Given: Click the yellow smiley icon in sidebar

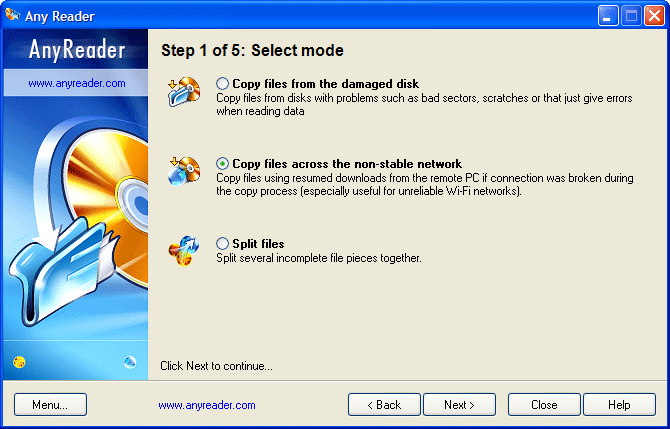Looking at the screenshot, I should pos(21,361).
